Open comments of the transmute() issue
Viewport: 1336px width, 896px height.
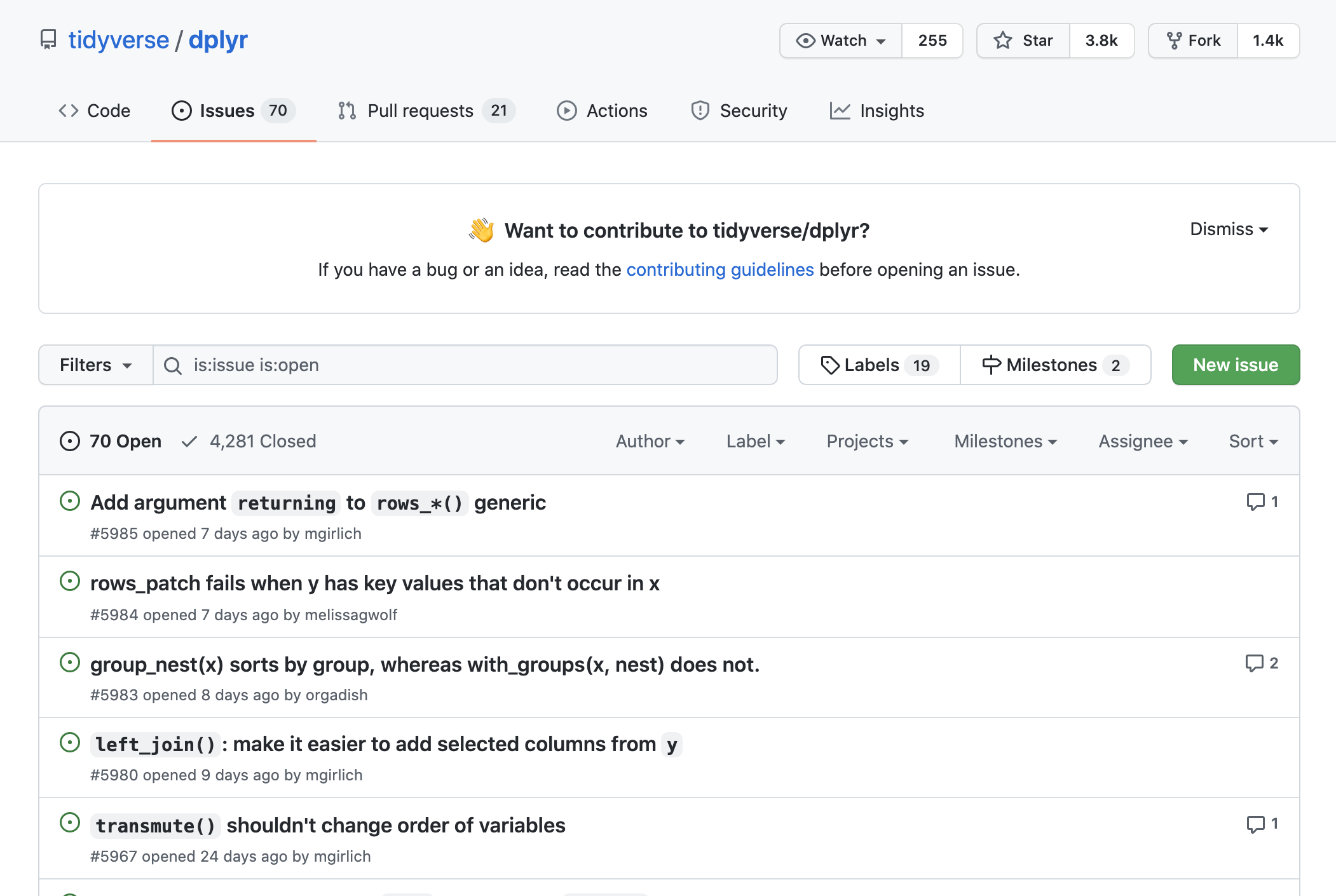(1262, 824)
